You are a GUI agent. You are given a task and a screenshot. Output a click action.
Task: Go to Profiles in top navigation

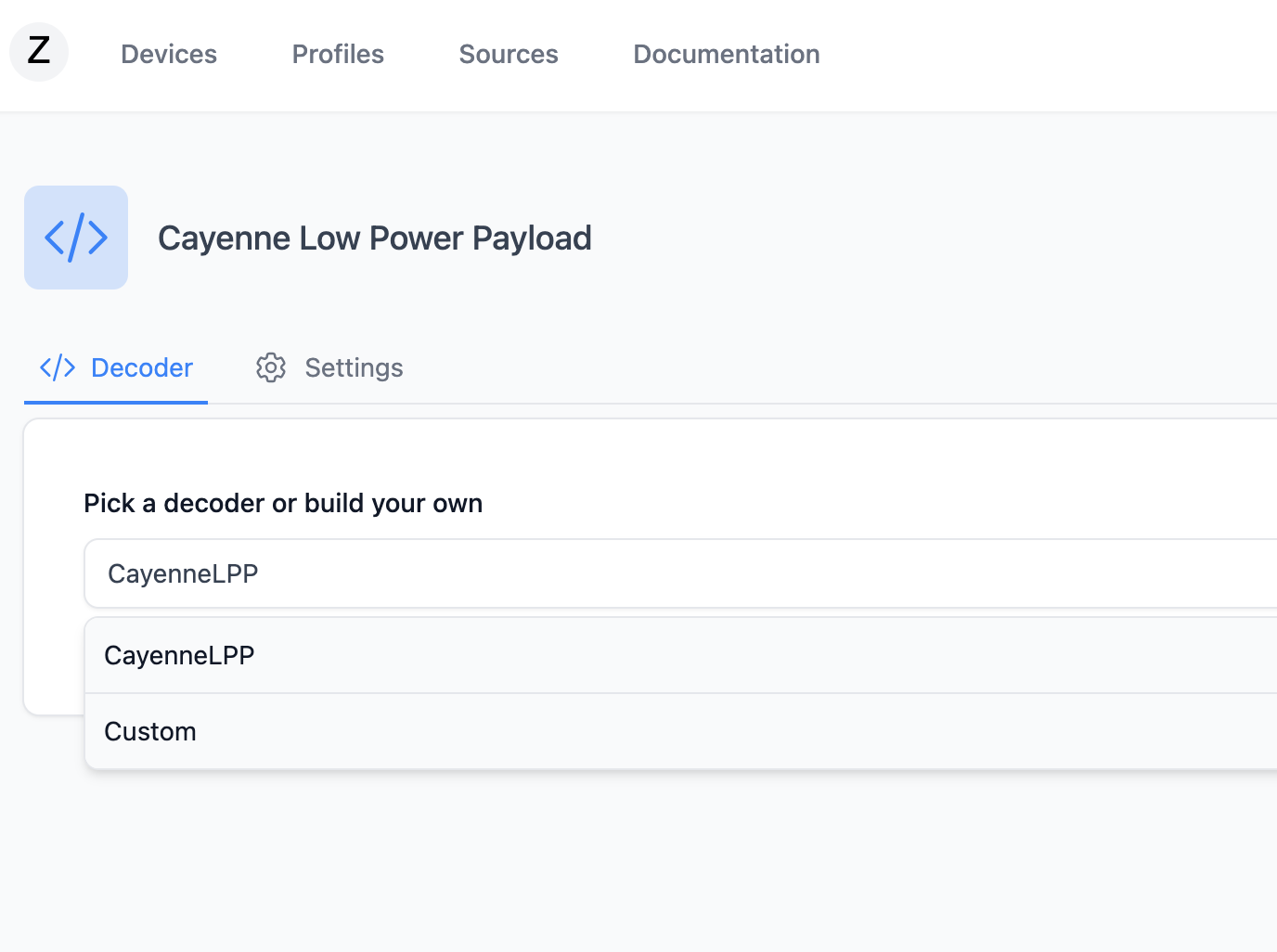coord(338,54)
